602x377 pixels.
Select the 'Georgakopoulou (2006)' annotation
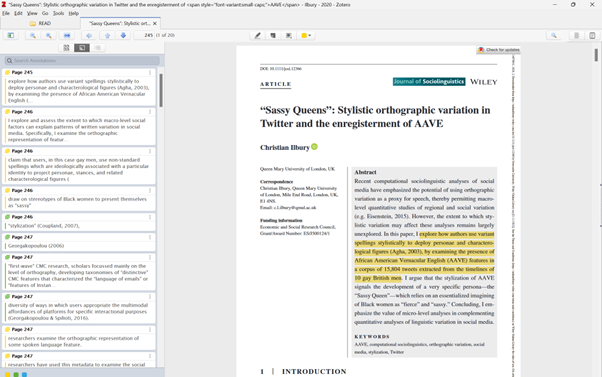tap(79, 241)
